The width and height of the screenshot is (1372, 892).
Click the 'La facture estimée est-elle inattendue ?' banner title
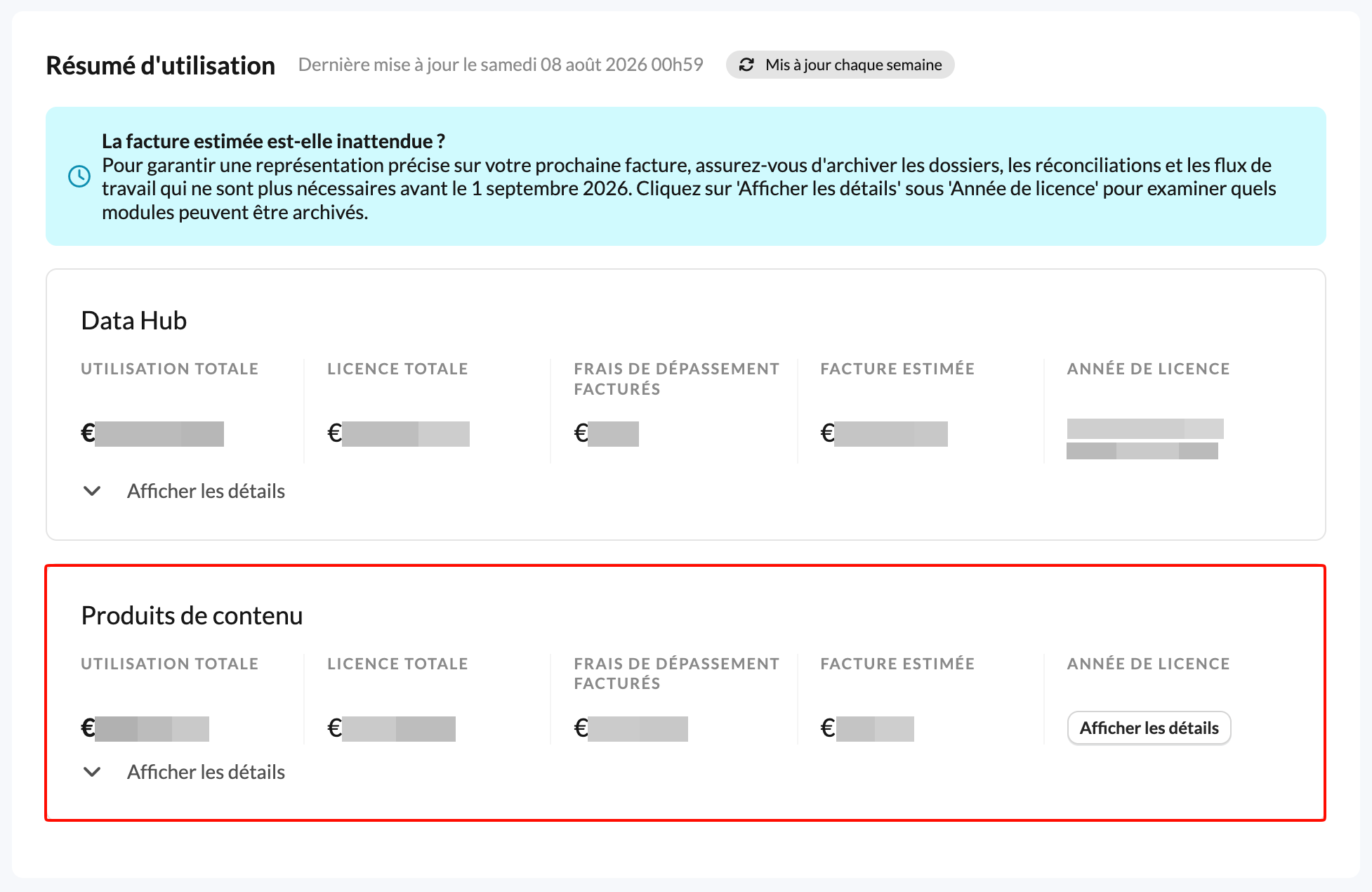coord(274,141)
